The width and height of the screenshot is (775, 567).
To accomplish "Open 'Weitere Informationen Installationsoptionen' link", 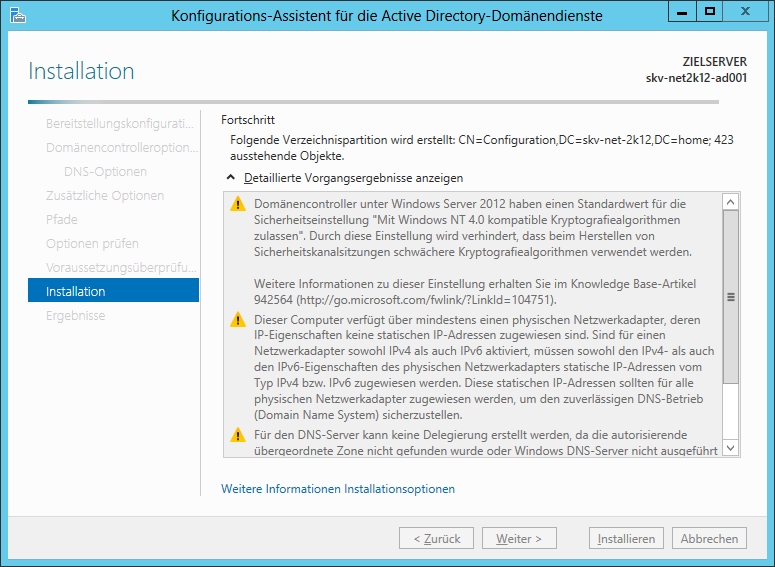I will (x=338, y=489).
